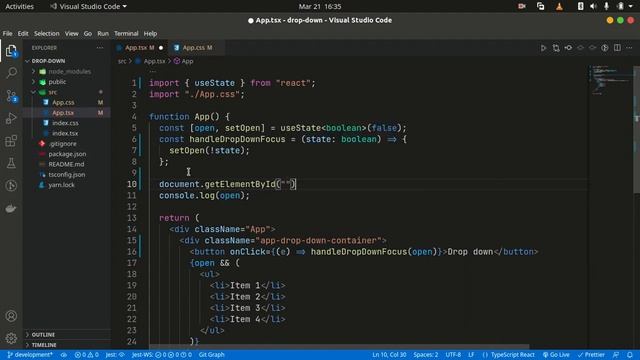The height and width of the screenshot is (360, 640).
Task: Open the View menu
Action: tap(71, 33)
